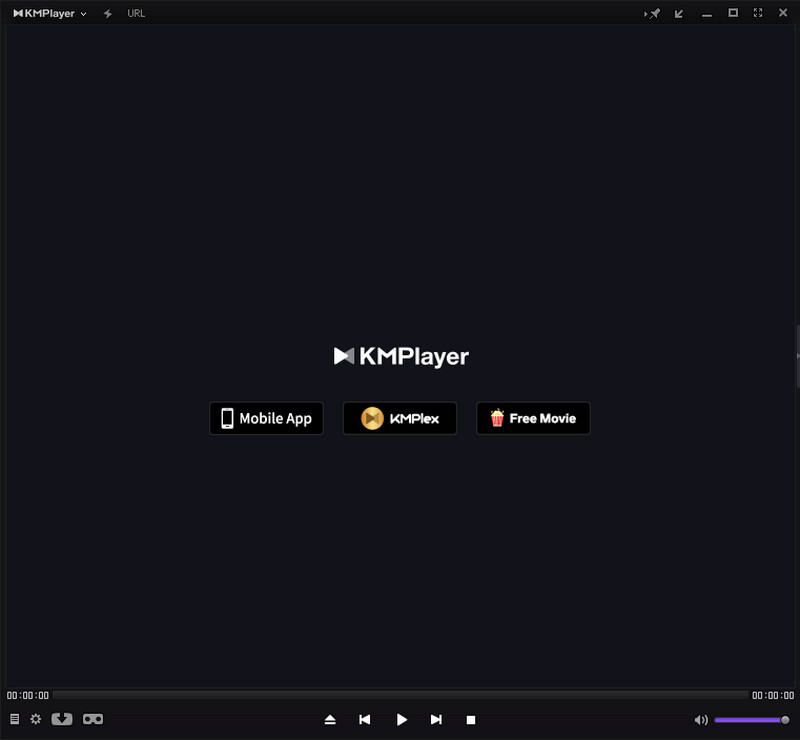Open the Mobile App promo button
This screenshot has height=740, width=800.
click(266, 418)
